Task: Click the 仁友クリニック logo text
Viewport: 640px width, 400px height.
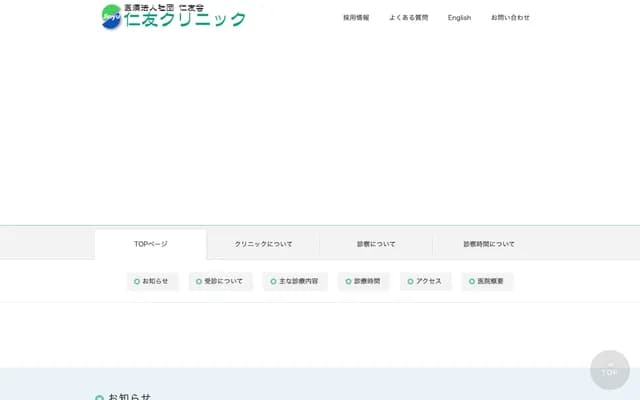Action: [x=185, y=19]
